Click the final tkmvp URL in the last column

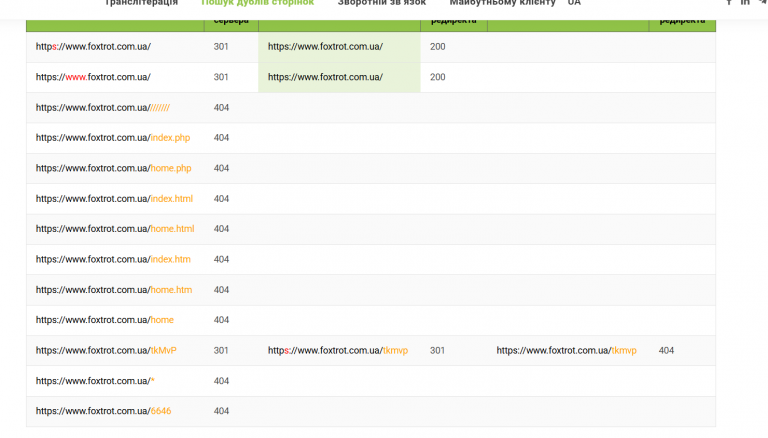(567, 350)
